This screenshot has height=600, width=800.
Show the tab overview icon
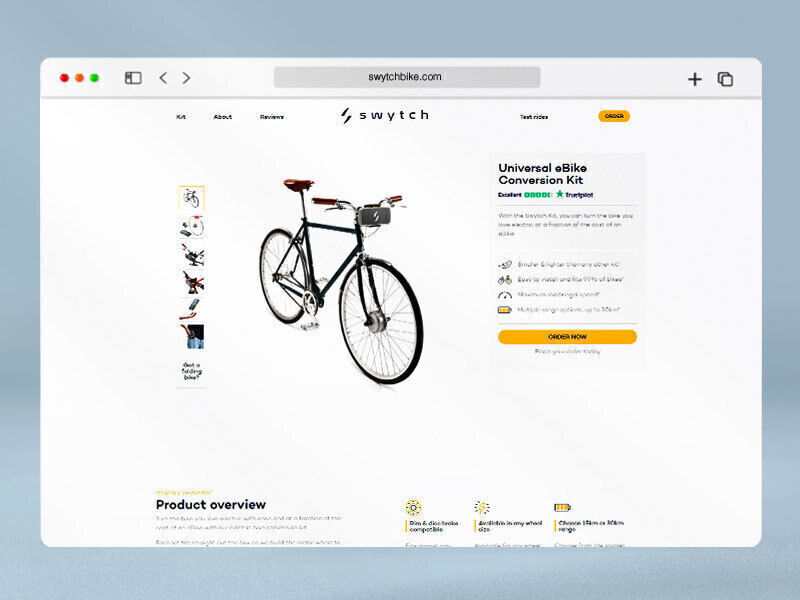click(725, 79)
